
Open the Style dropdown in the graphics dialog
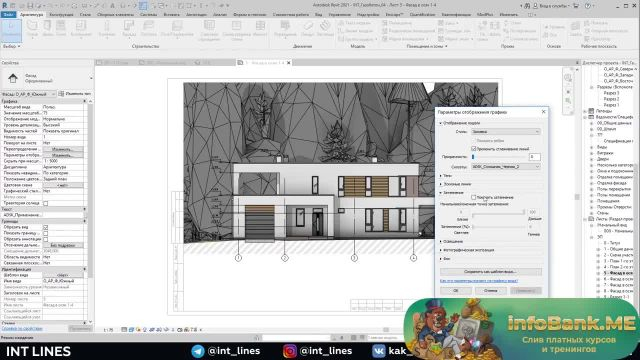pos(505,131)
